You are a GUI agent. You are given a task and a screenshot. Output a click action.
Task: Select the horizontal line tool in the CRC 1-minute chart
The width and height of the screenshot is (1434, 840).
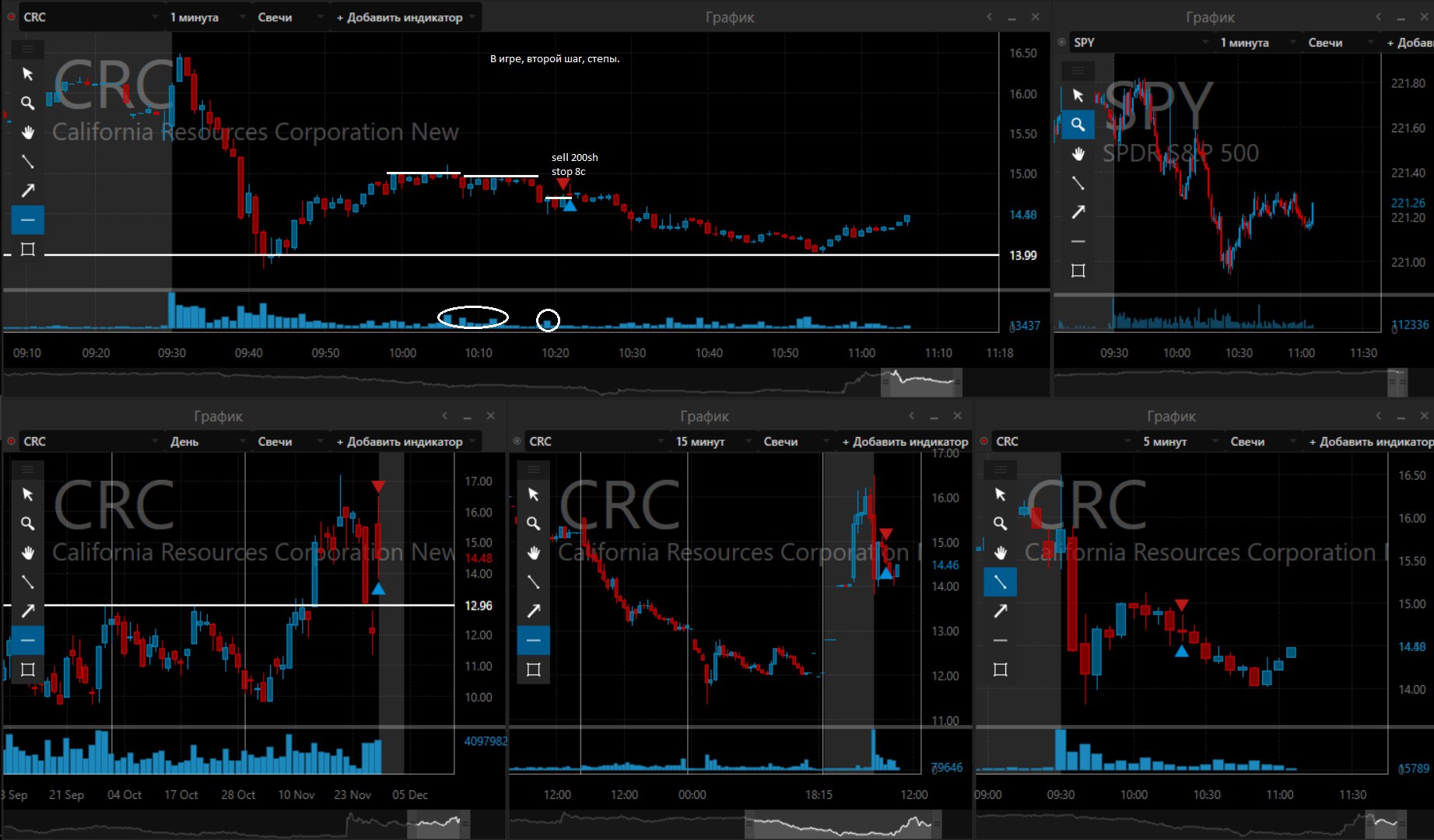[27, 220]
